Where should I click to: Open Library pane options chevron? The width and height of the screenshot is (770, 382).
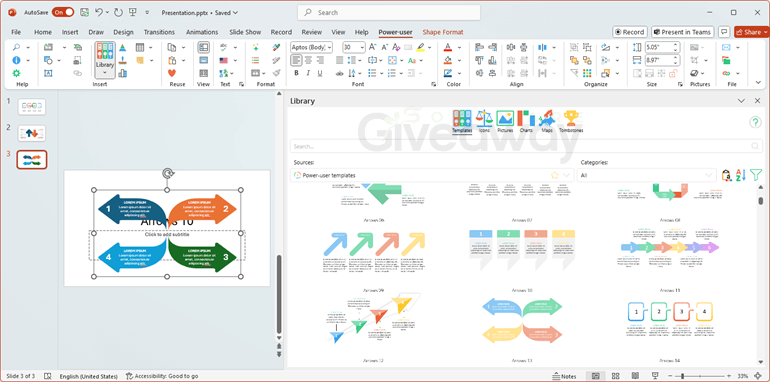742,101
